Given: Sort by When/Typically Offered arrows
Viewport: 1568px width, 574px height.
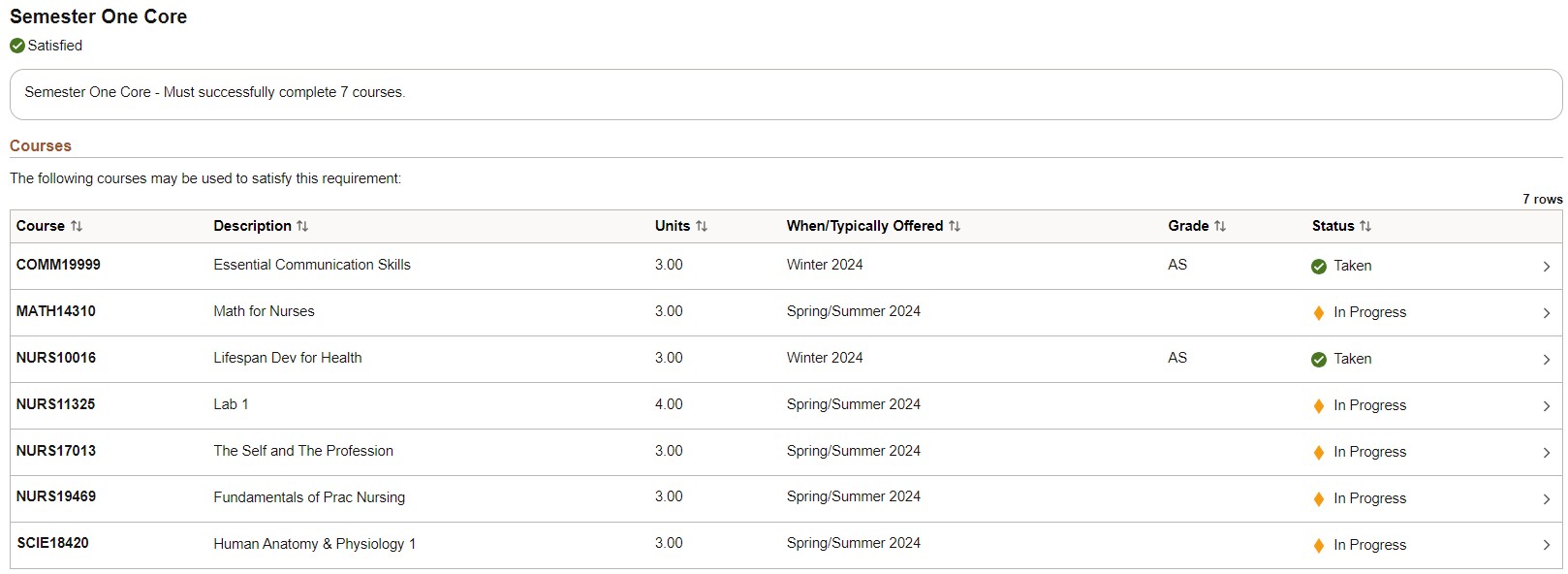Looking at the screenshot, I should (x=955, y=226).
